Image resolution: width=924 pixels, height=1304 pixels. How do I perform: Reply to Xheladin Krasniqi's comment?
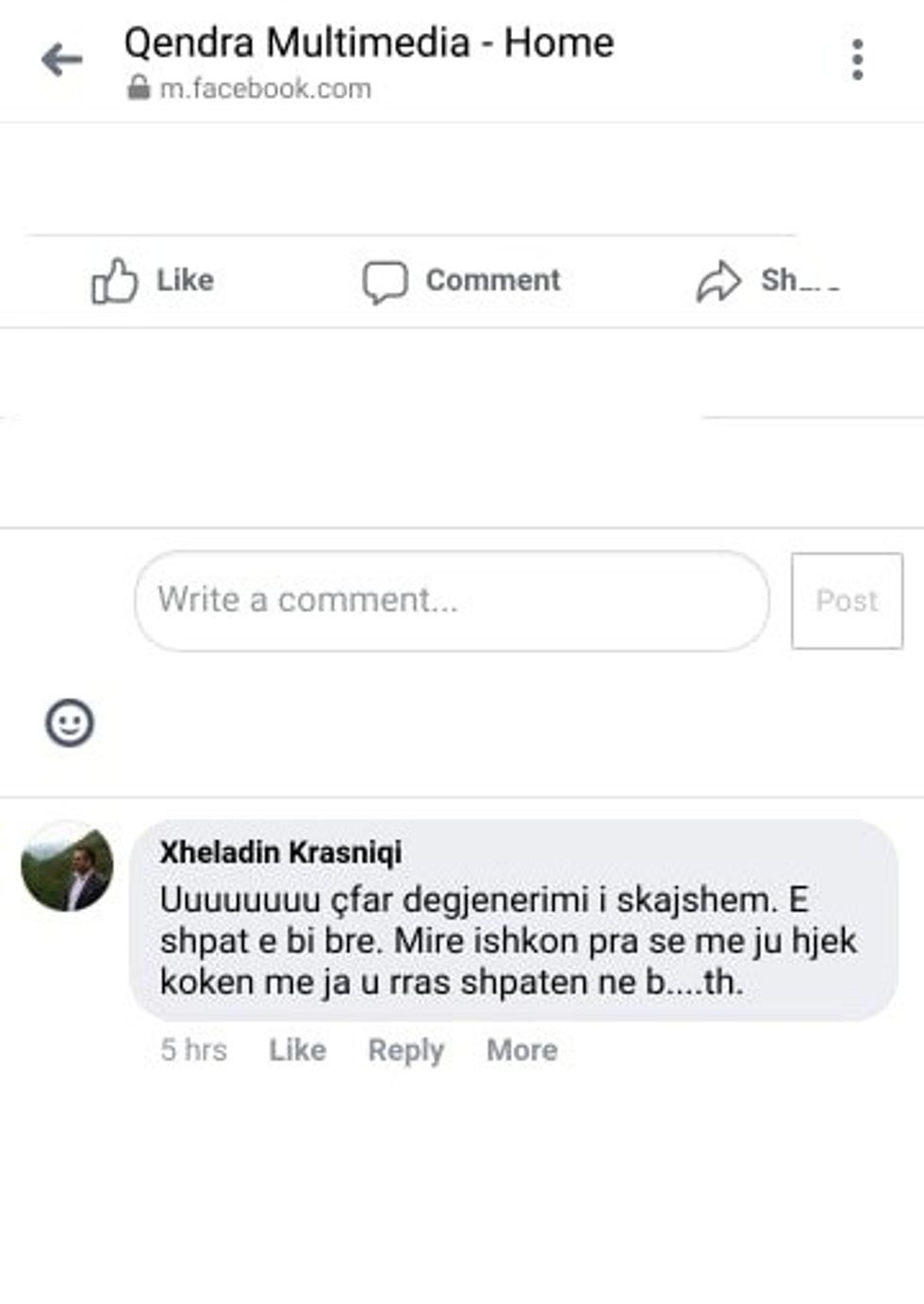coord(405,1050)
